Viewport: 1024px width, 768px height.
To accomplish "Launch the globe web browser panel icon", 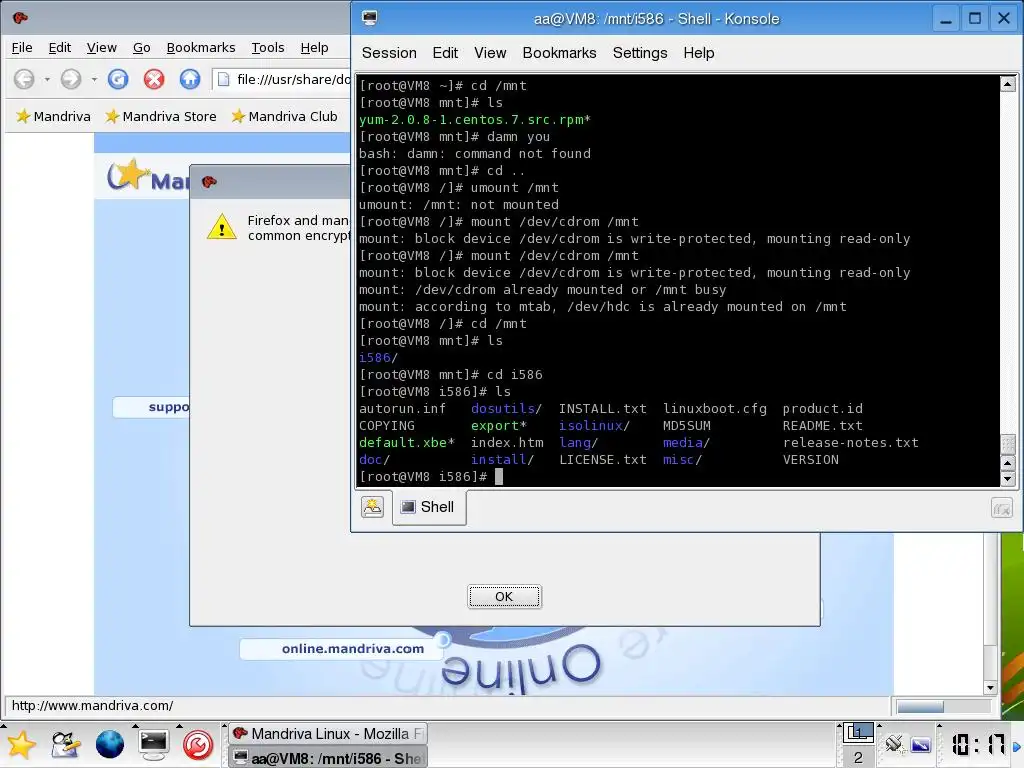I will [110, 745].
